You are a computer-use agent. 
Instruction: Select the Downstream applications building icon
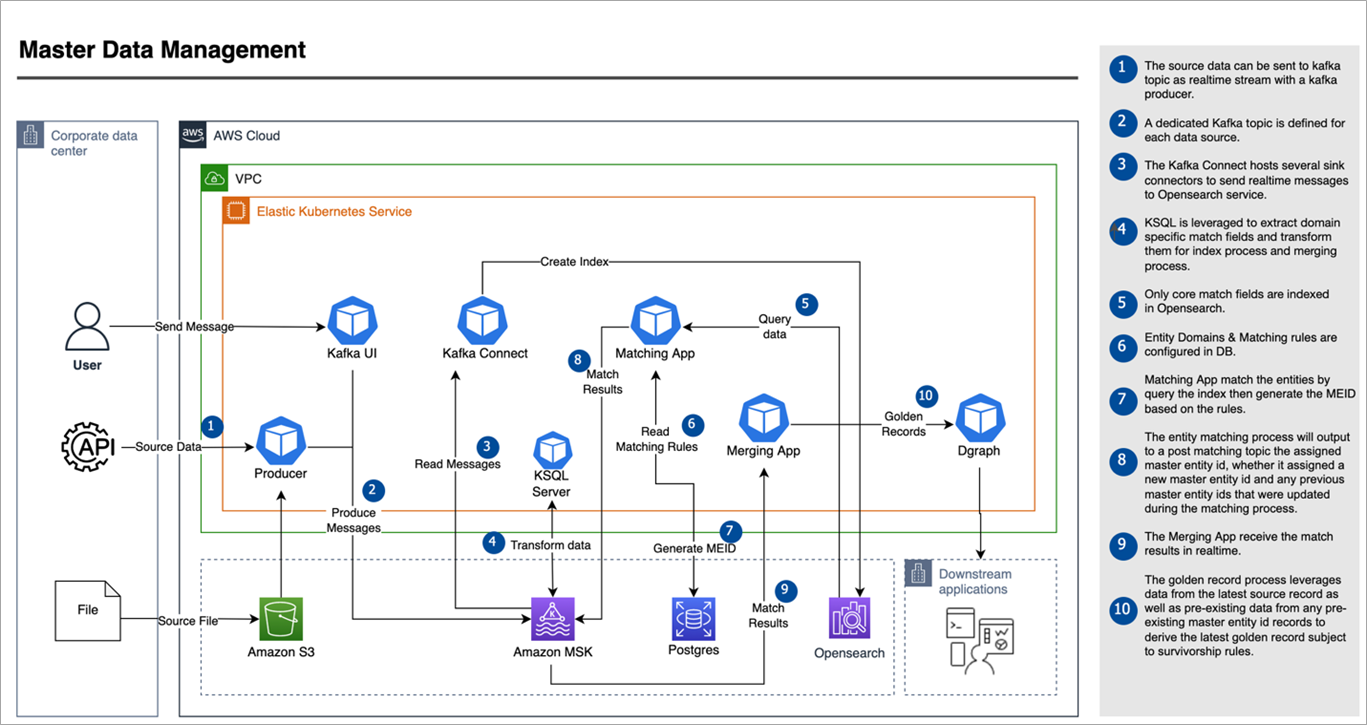(x=917, y=572)
